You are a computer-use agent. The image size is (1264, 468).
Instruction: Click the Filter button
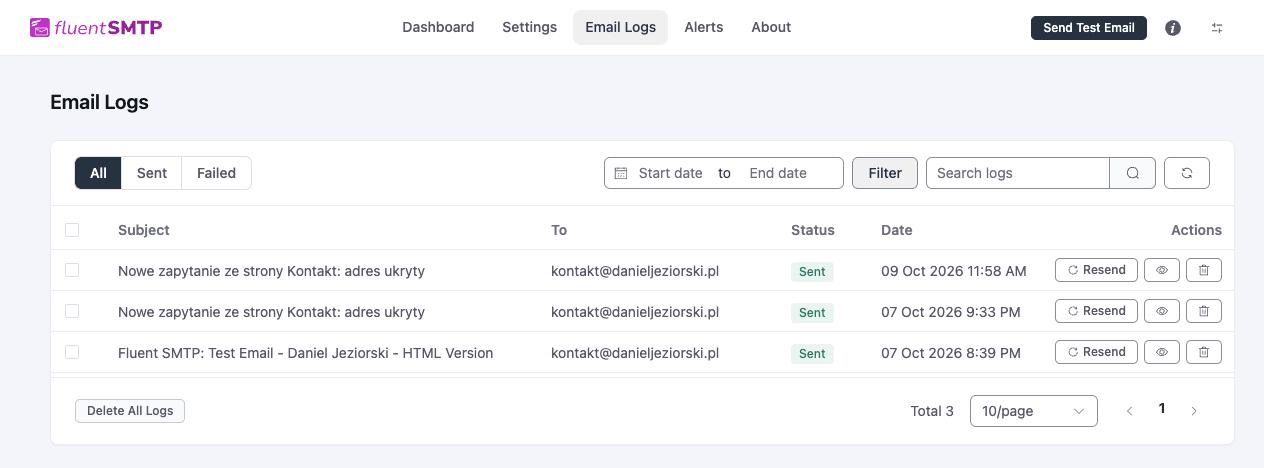click(885, 173)
